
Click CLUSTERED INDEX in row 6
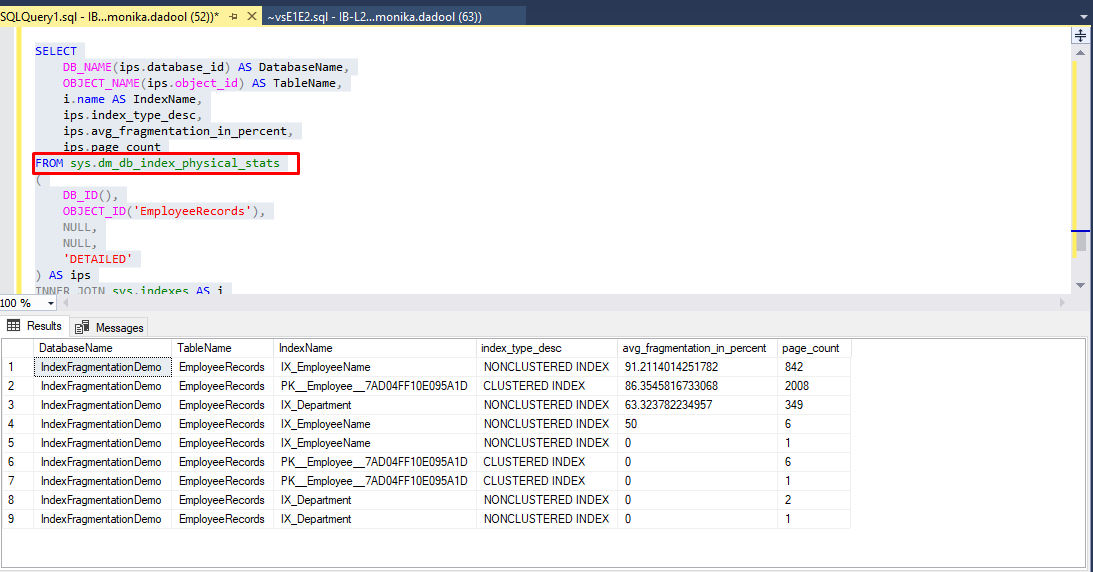tap(534, 462)
